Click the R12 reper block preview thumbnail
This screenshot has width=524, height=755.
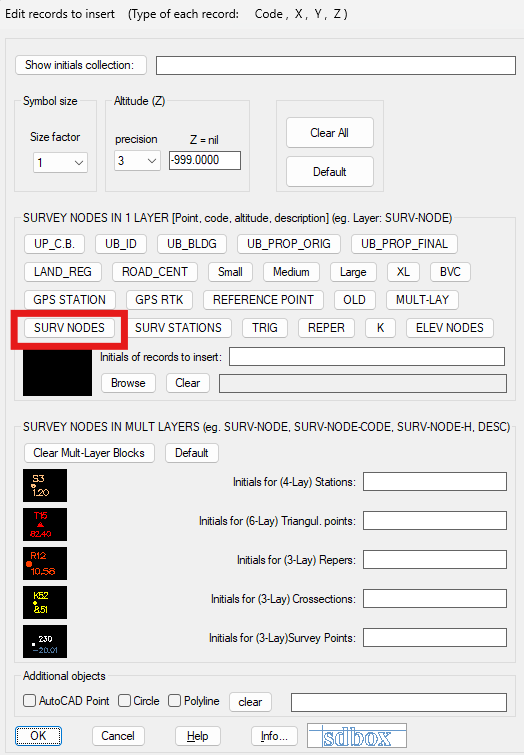click(x=45, y=563)
